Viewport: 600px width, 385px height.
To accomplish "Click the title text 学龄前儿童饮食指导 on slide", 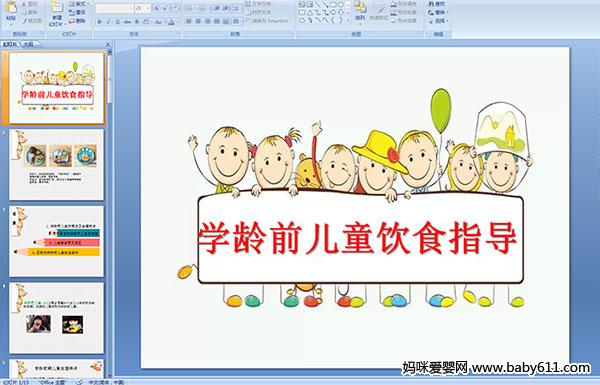I will (x=358, y=238).
